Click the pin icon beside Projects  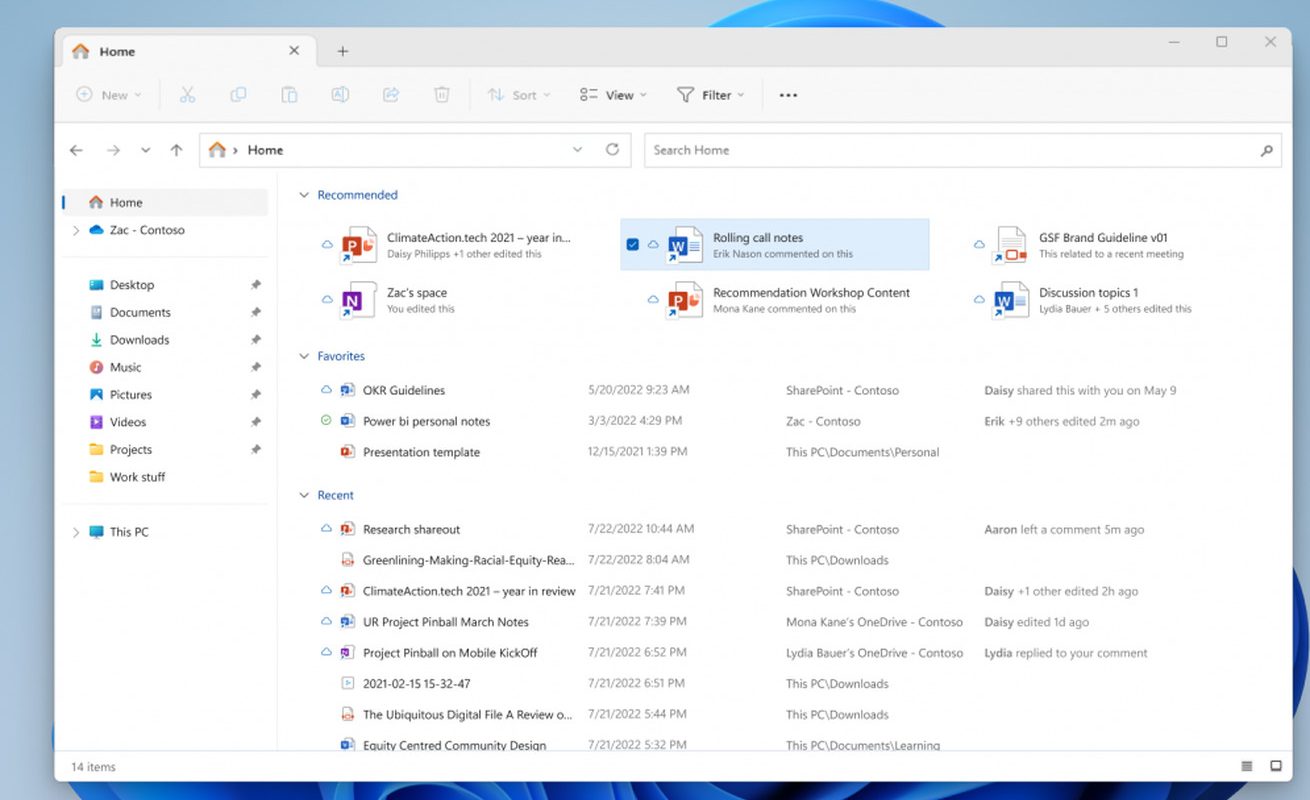[256, 450]
